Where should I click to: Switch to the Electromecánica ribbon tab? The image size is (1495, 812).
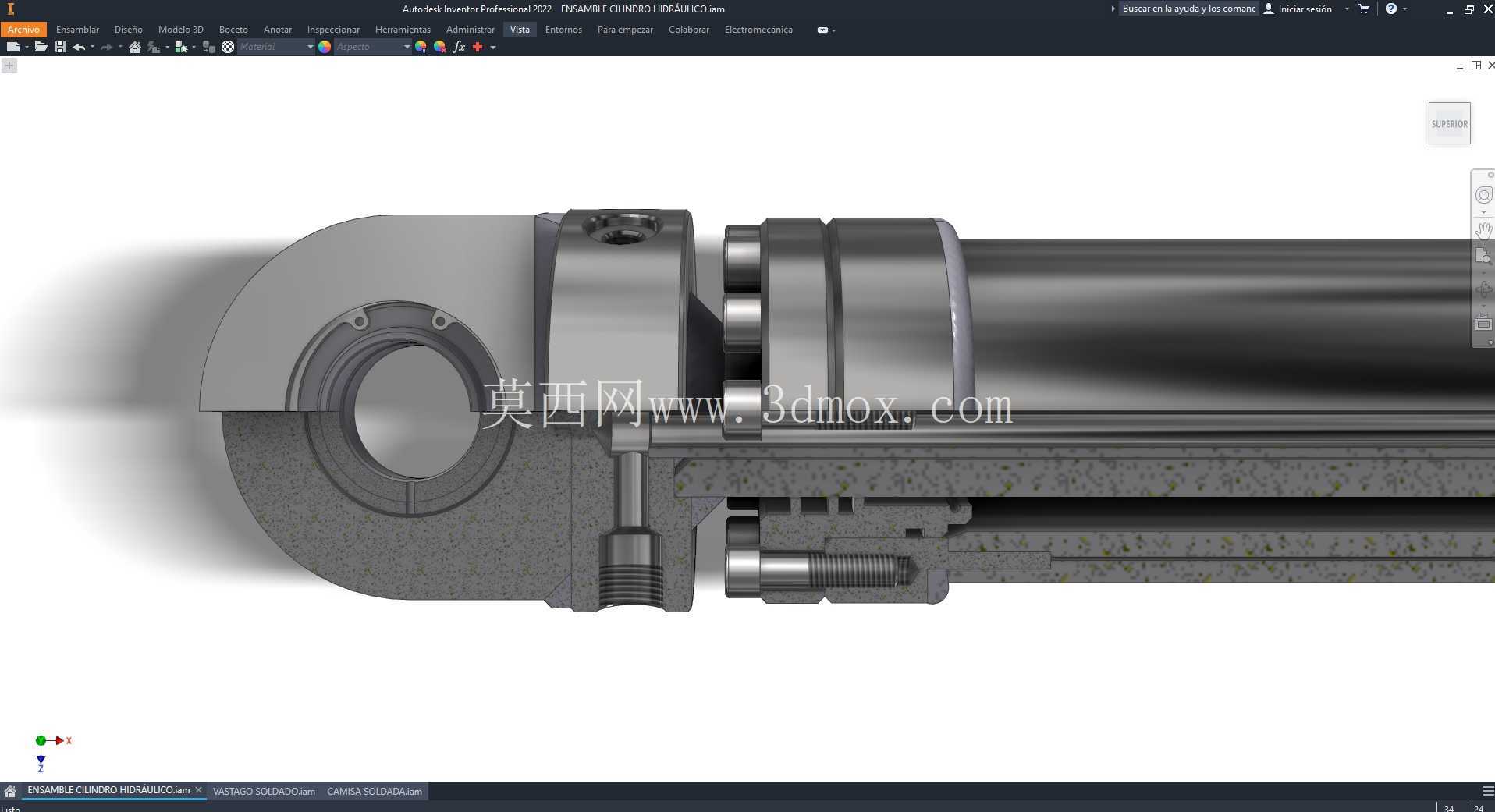pos(758,30)
